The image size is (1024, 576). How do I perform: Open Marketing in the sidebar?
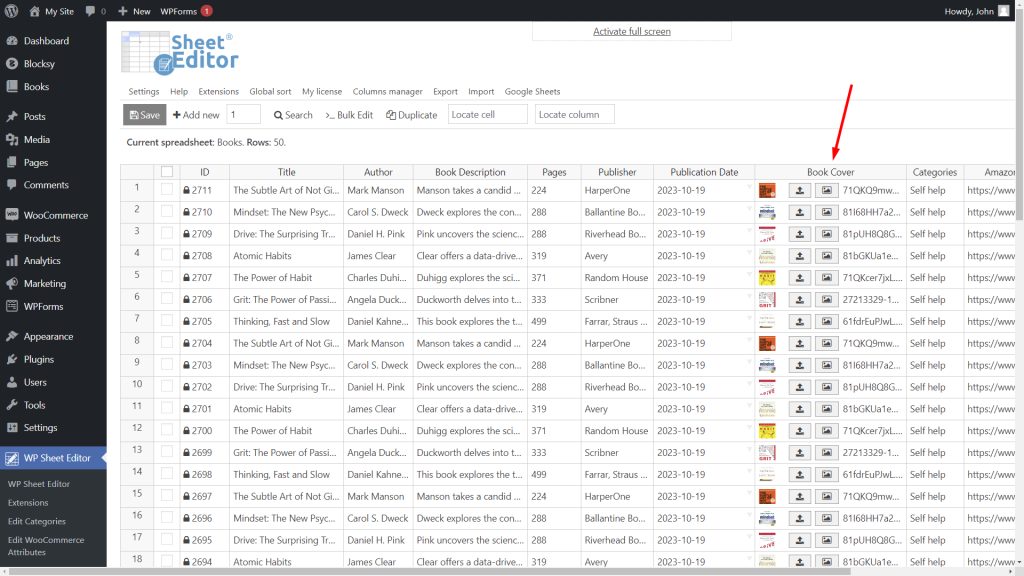click(x=44, y=283)
